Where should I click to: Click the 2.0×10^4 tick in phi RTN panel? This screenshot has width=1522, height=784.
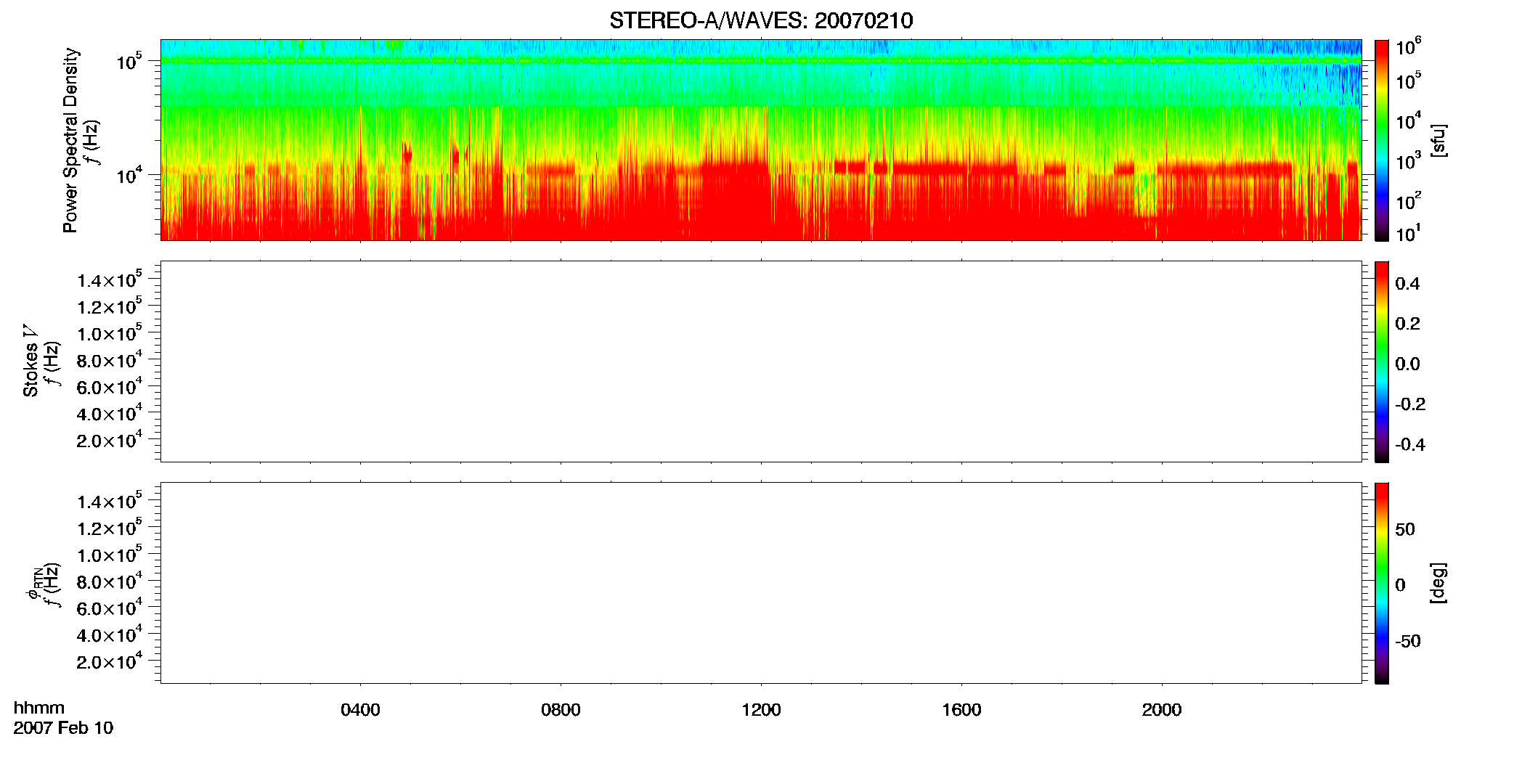coord(110,660)
